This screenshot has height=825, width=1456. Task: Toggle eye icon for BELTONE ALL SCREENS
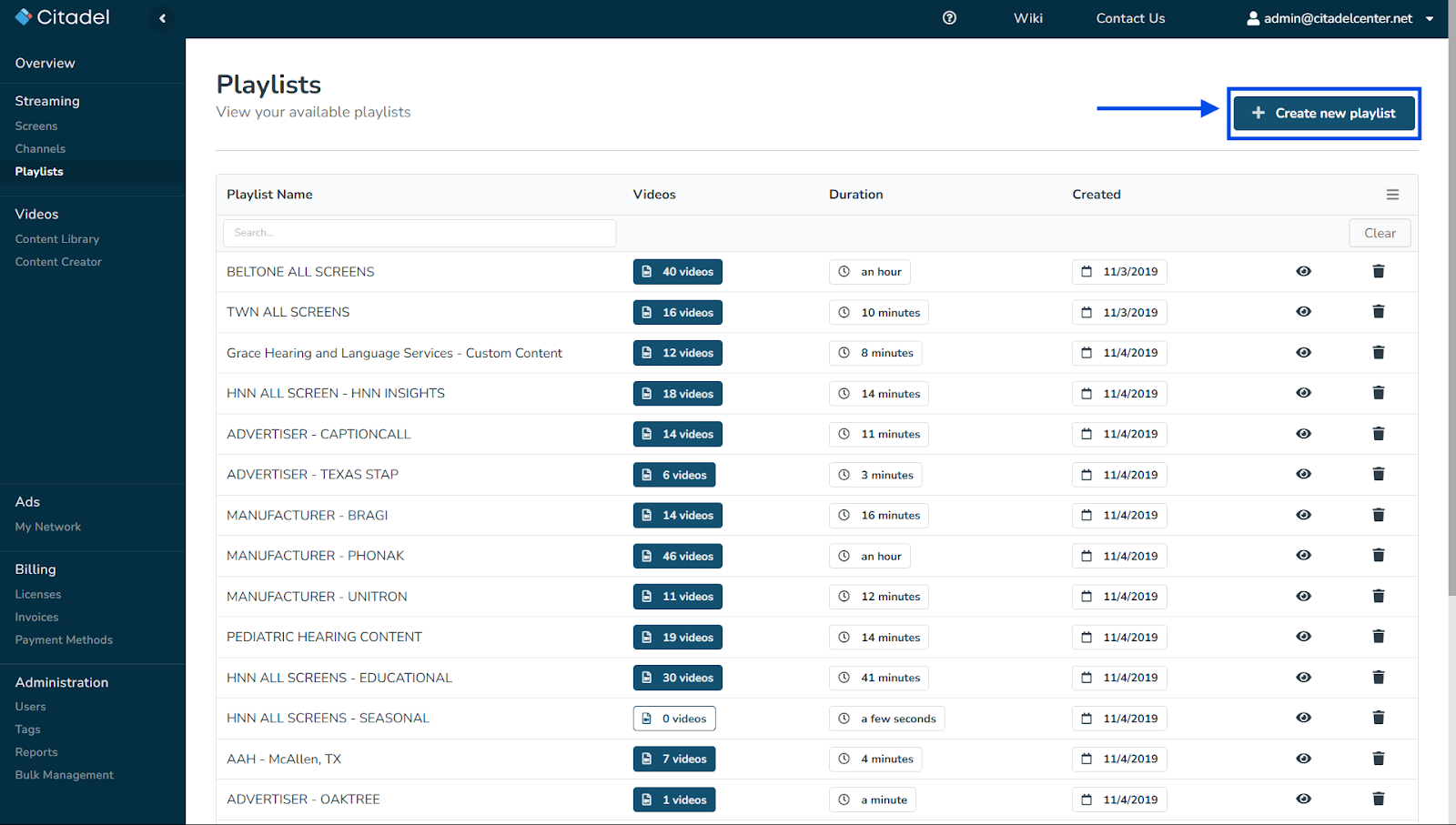tap(1304, 271)
